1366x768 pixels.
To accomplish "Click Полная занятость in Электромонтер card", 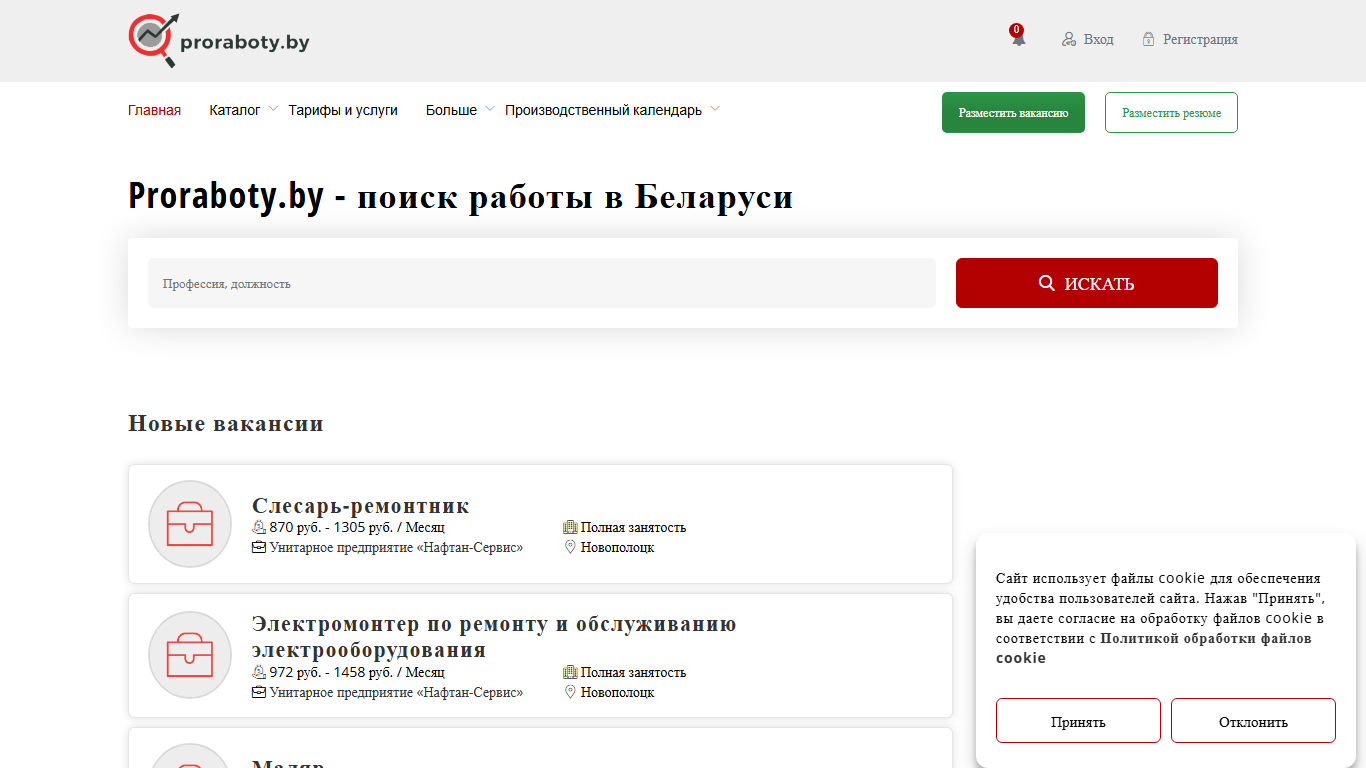I will 634,672.
